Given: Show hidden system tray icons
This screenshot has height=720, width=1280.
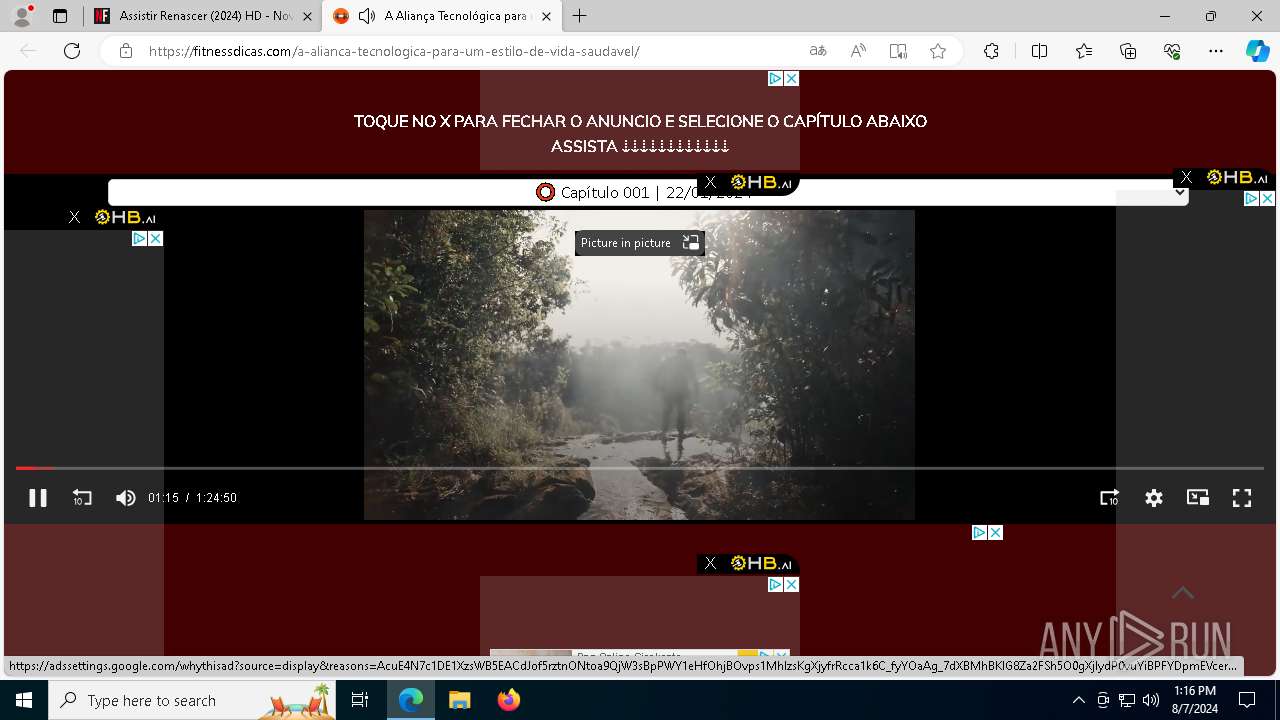Looking at the screenshot, I should point(1078,700).
